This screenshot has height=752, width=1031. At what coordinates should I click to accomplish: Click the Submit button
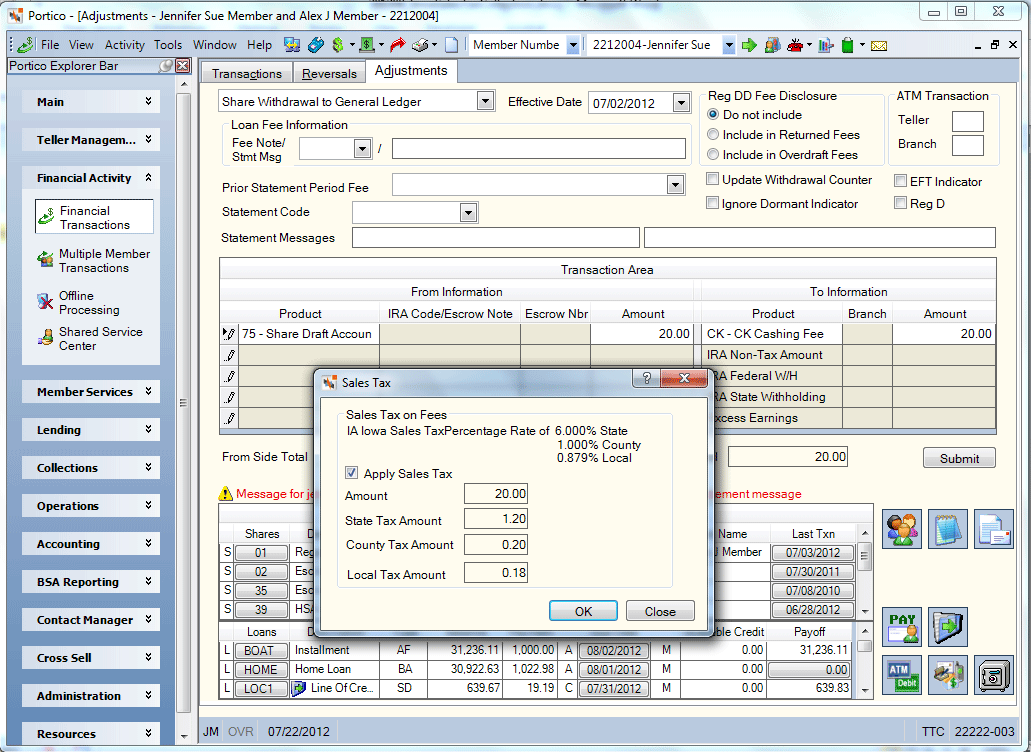(959, 458)
